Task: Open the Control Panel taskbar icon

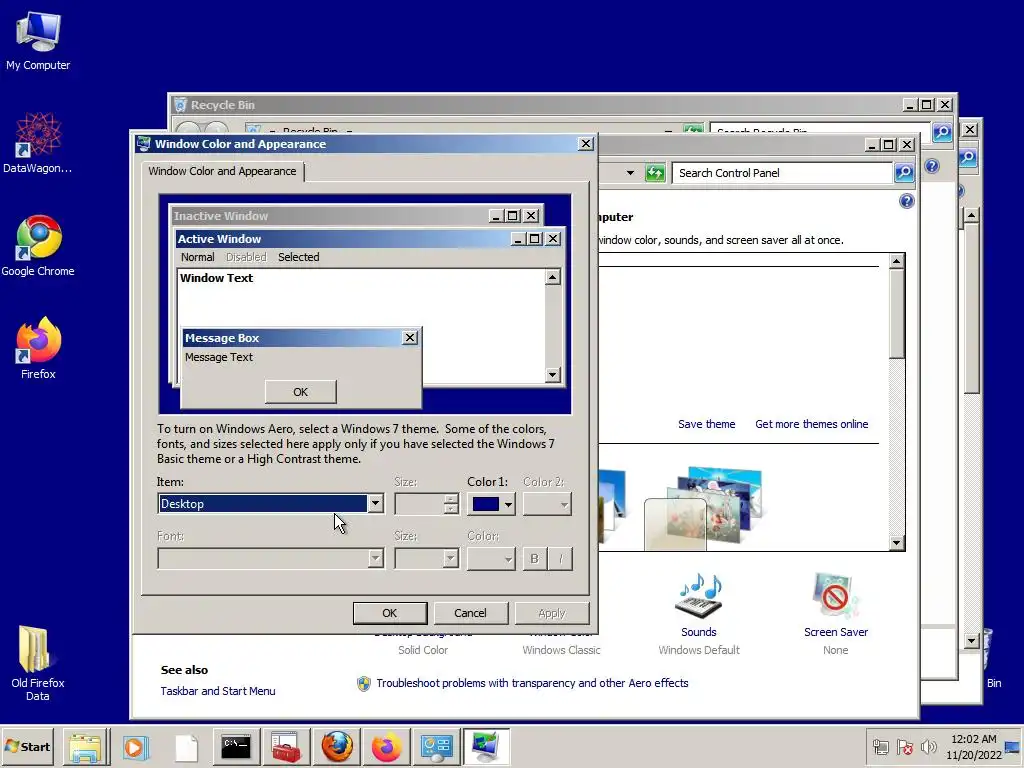Action: pyautogui.click(x=436, y=746)
